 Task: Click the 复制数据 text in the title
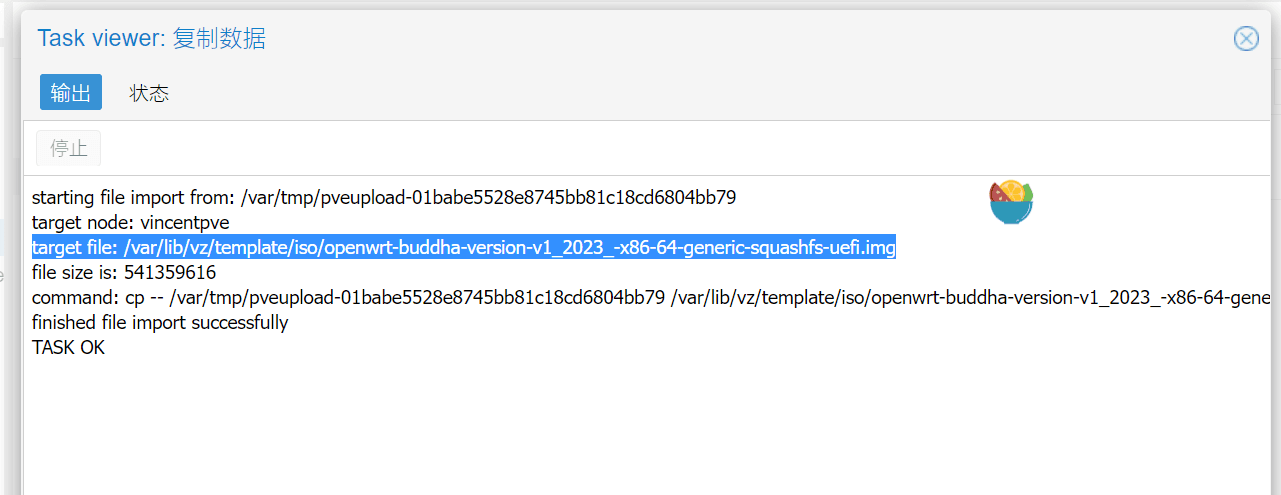219,39
